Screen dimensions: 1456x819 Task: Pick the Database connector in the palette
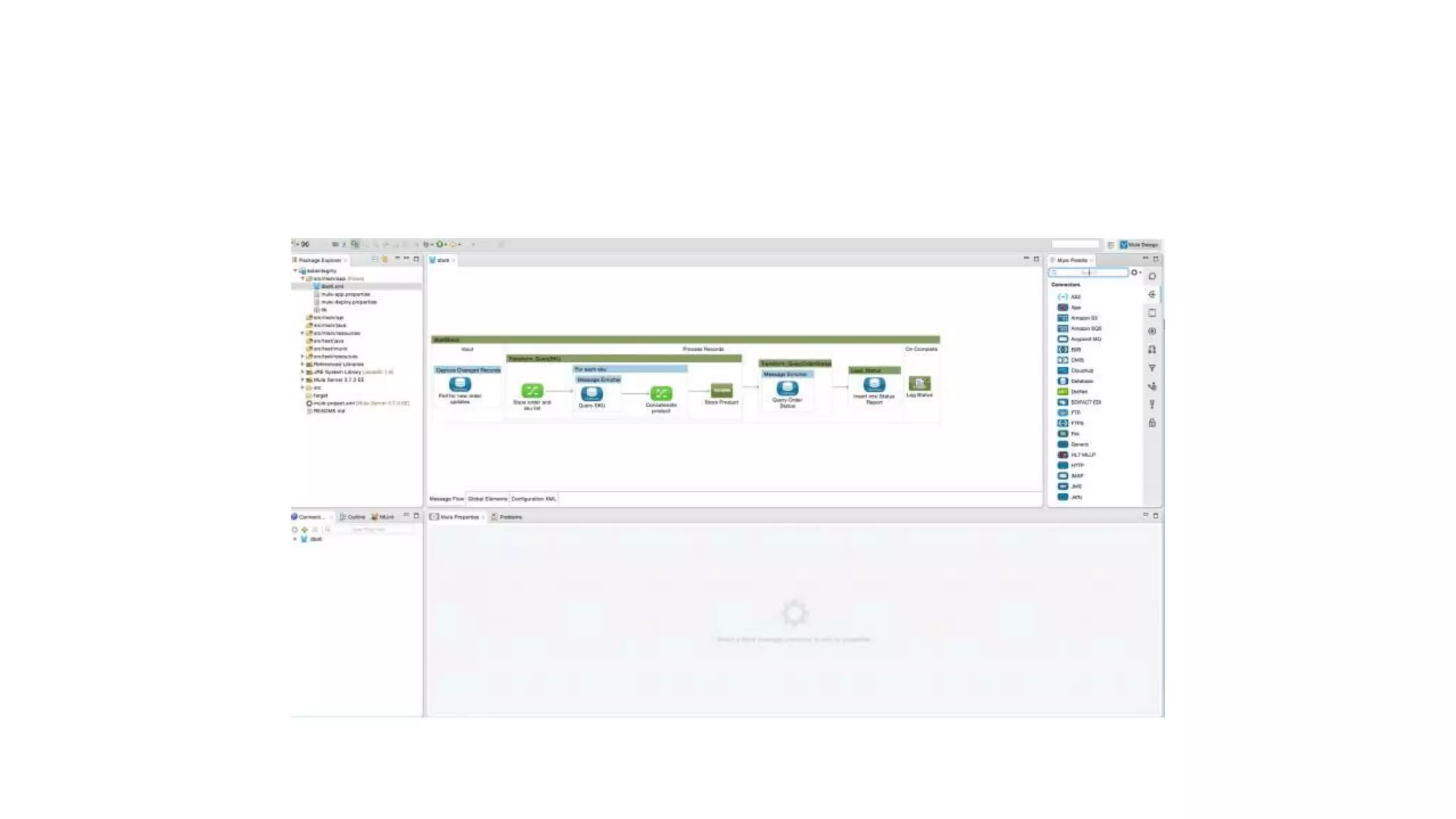(1081, 381)
